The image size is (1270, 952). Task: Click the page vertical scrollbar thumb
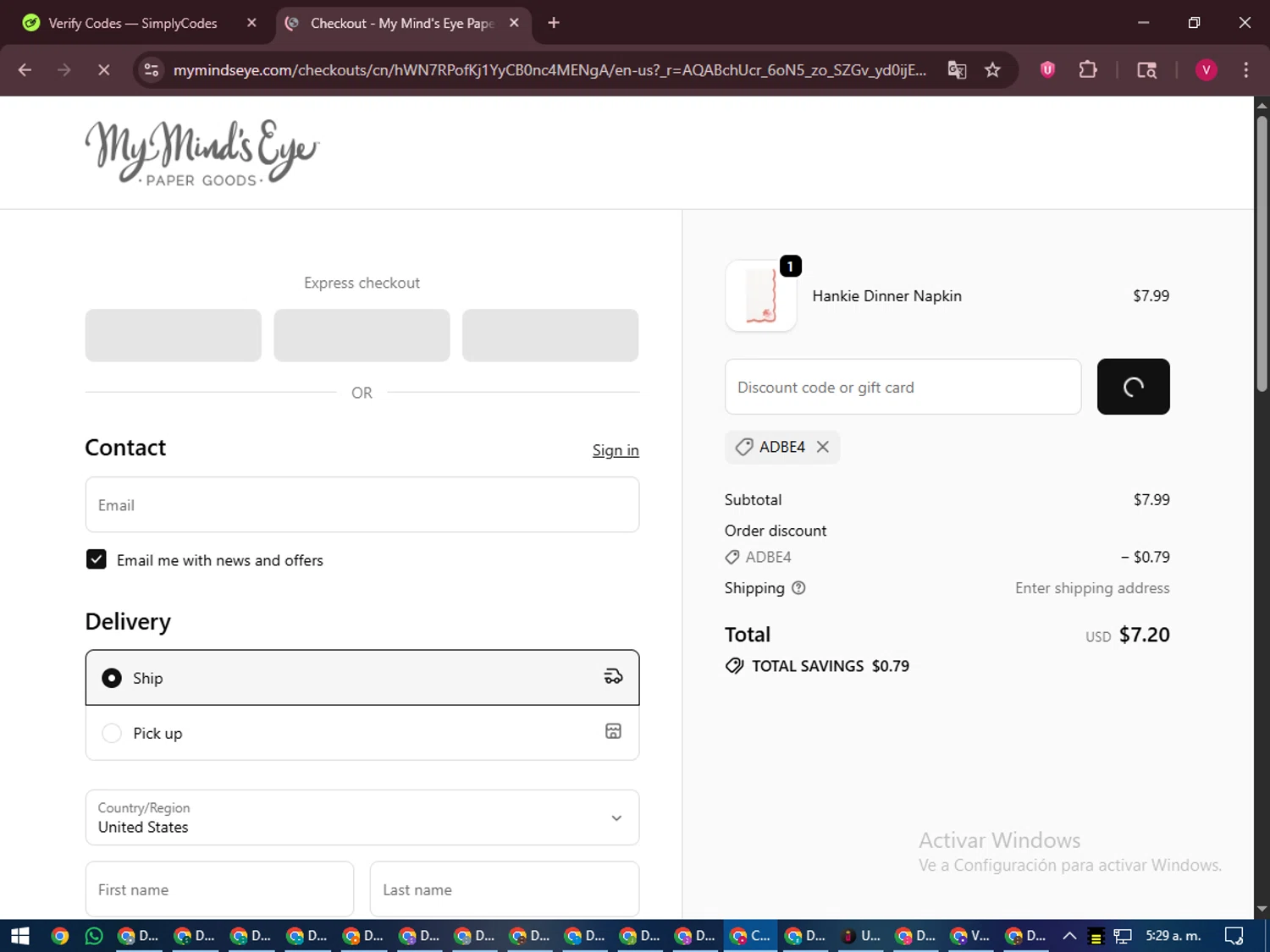click(x=1262, y=254)
